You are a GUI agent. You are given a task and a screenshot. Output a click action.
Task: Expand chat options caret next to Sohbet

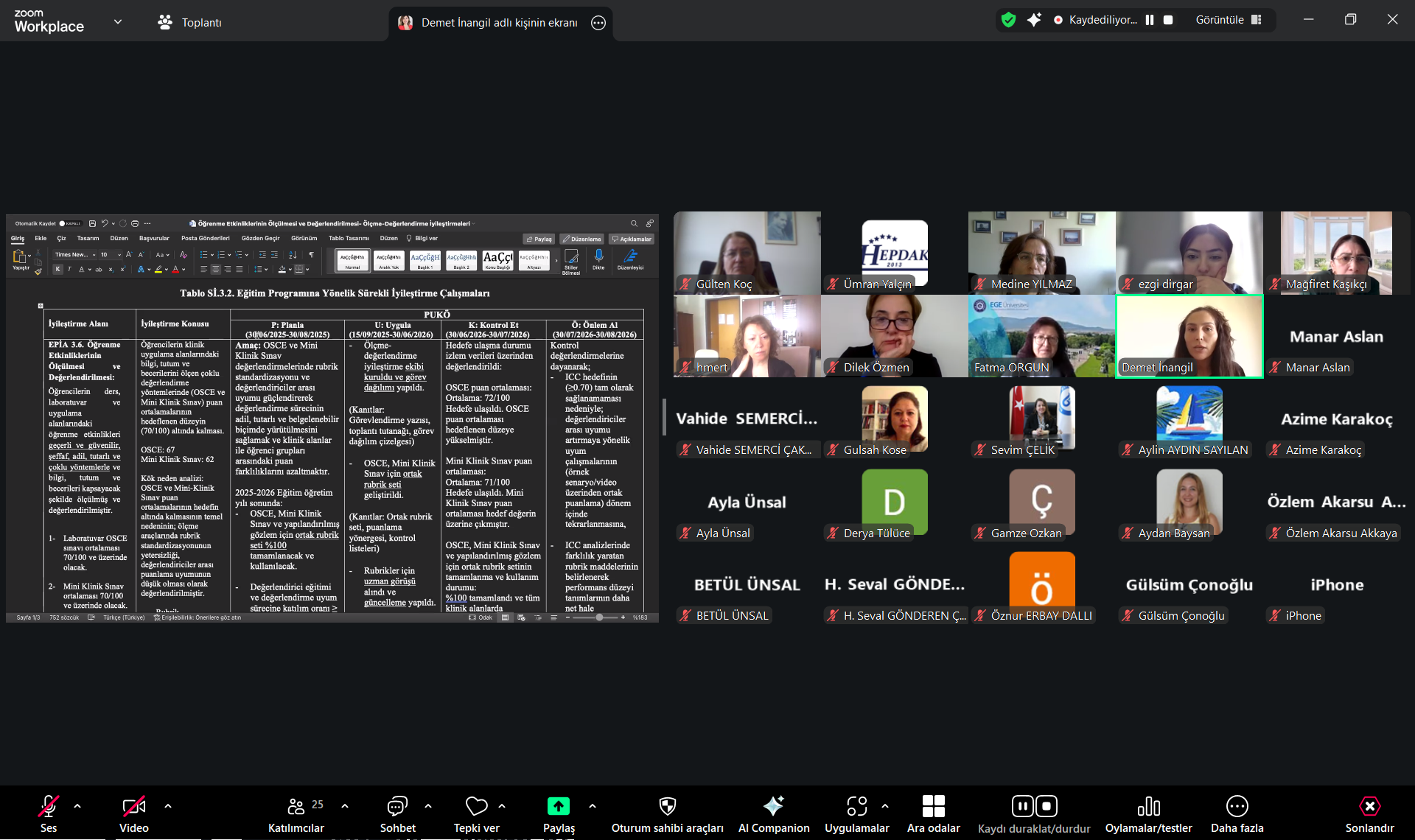click(x=428, y=806)
